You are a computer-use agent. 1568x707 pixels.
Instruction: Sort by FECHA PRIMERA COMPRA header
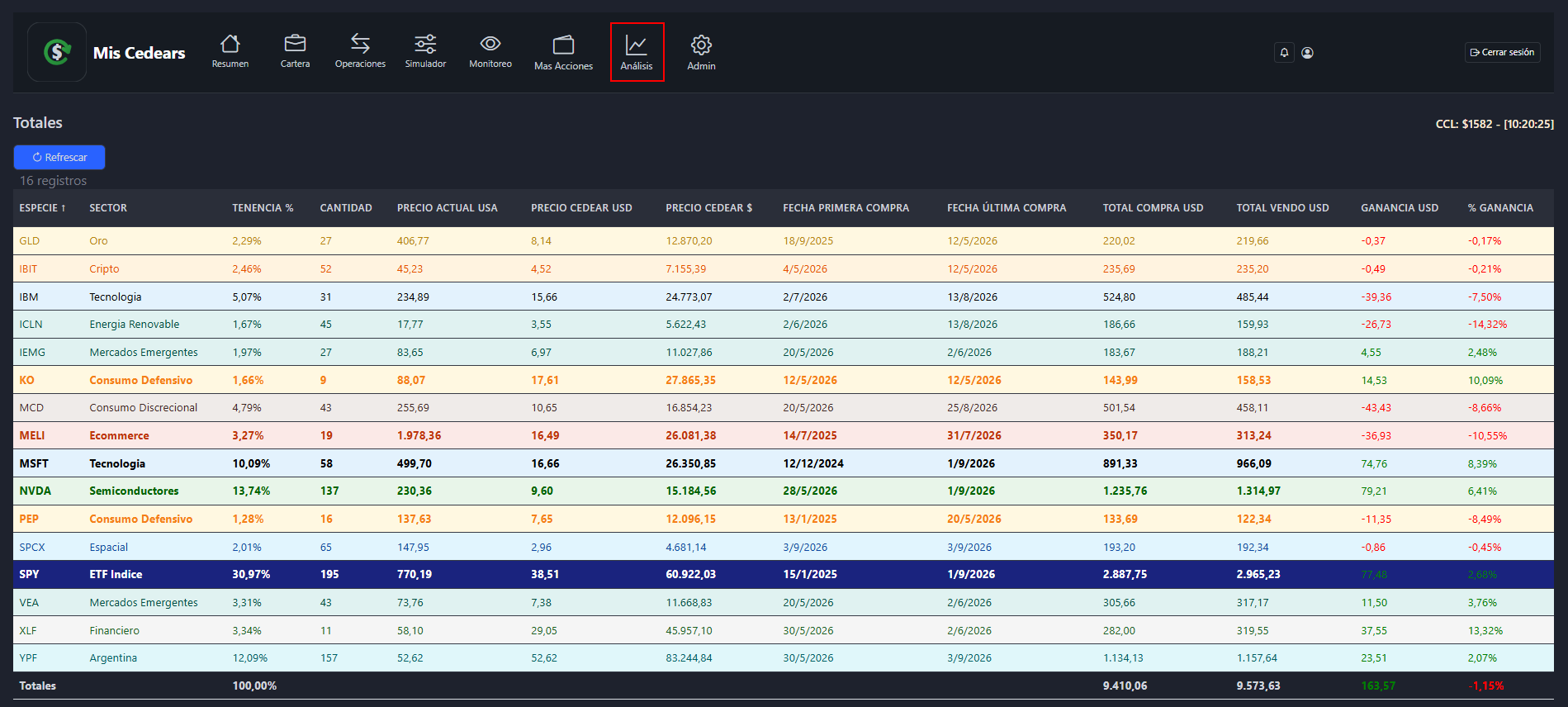pos(846,208)
